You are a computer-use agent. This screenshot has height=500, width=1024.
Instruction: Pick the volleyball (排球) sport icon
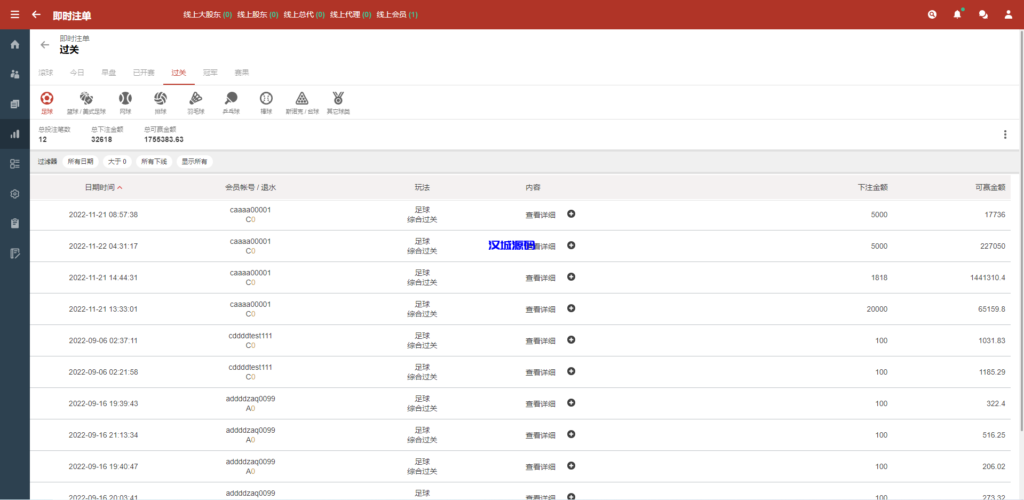click(160, 99)
